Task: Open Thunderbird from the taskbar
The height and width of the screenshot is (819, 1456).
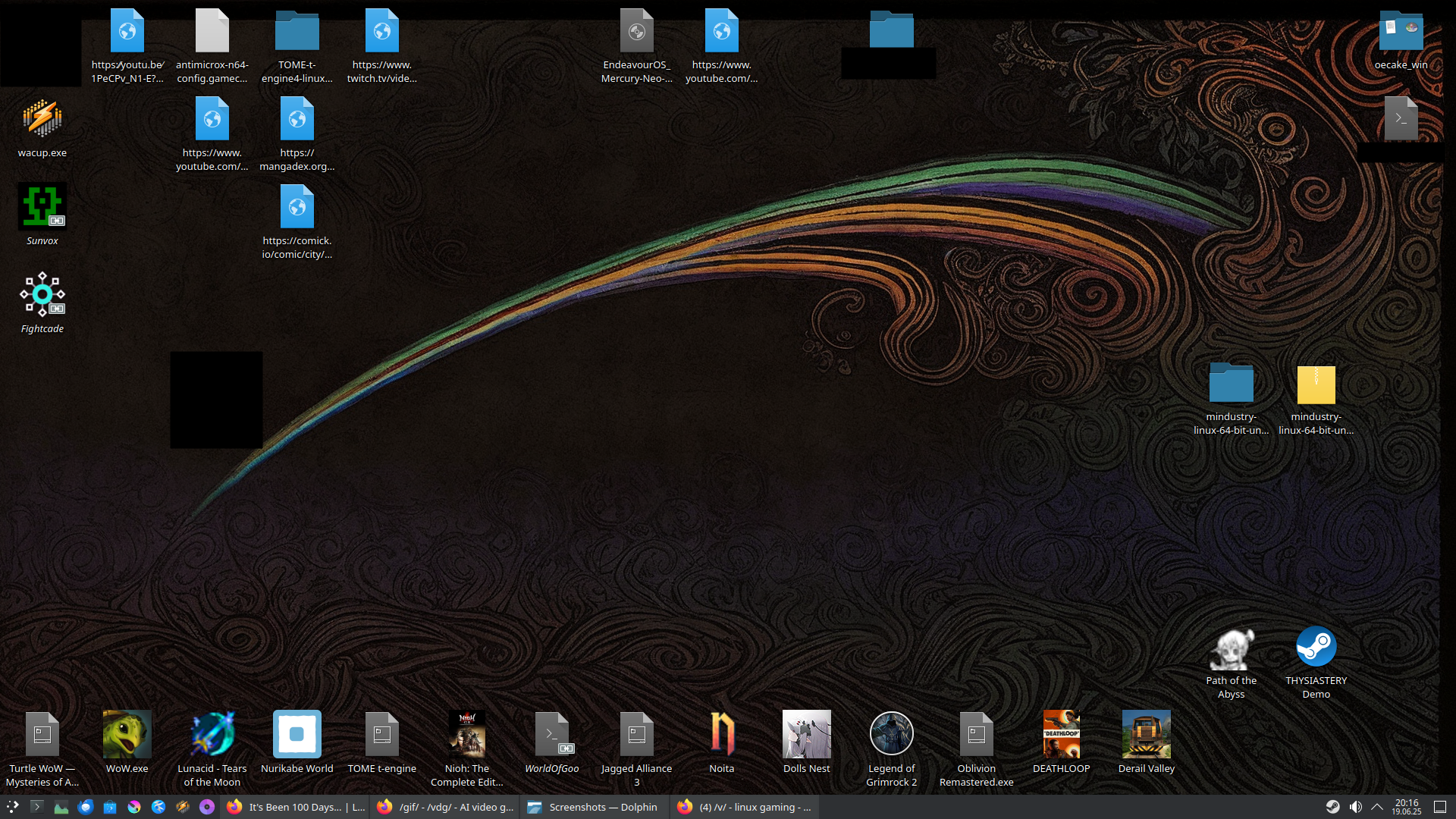Action: click(x=86, y=807)
